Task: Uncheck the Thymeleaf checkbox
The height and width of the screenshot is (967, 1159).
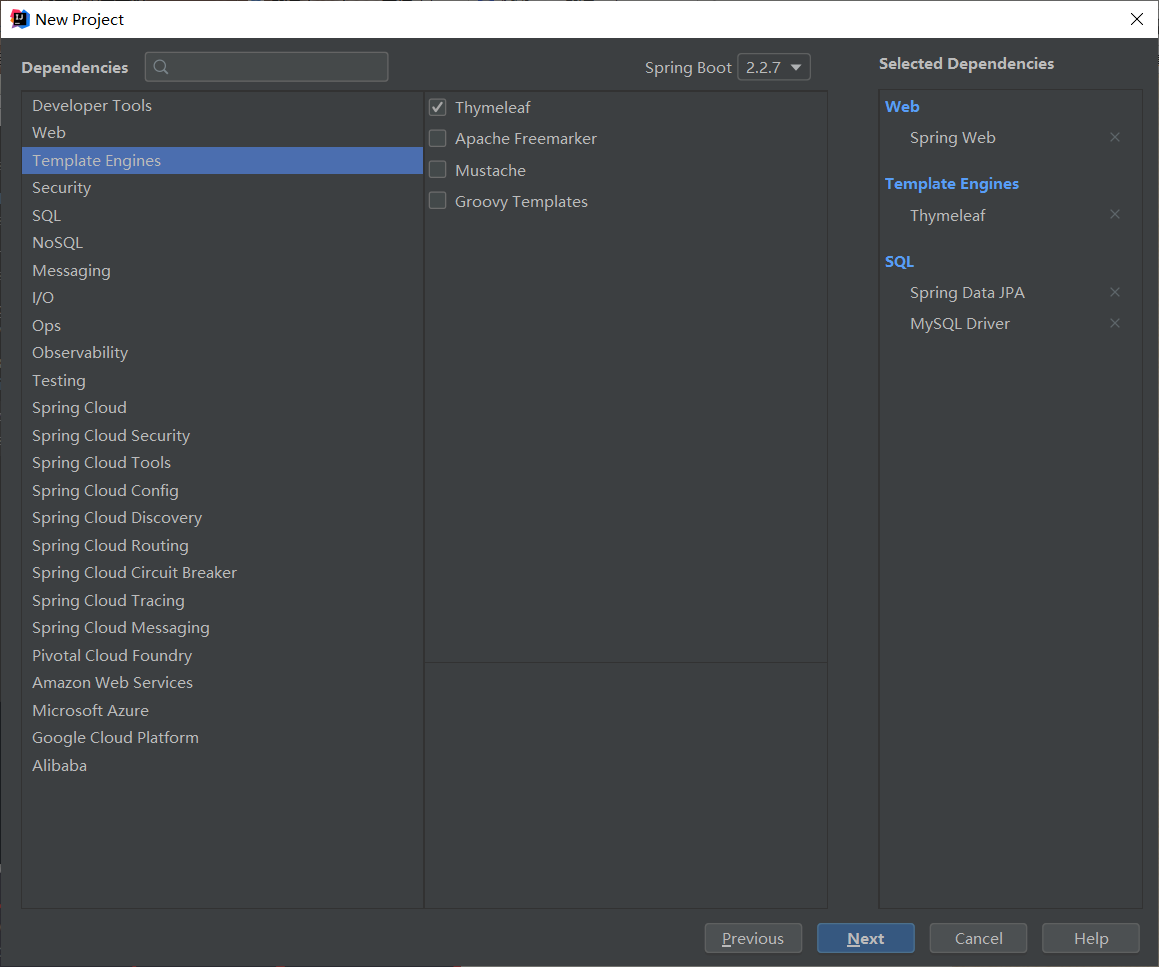Action: tap(438, 107)
